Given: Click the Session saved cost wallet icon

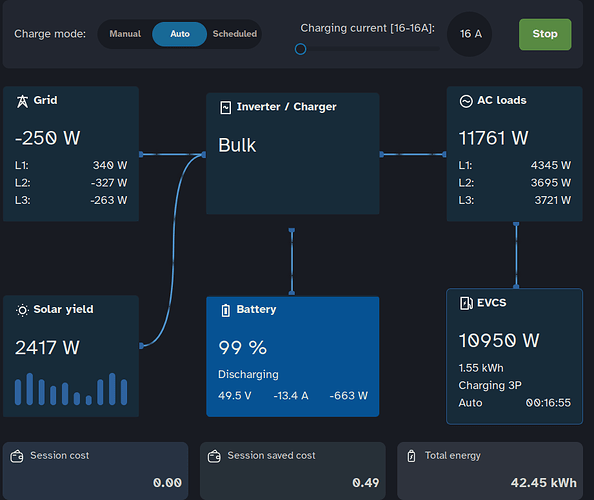Looking at the screenshot, I should (x=214, y=456).
